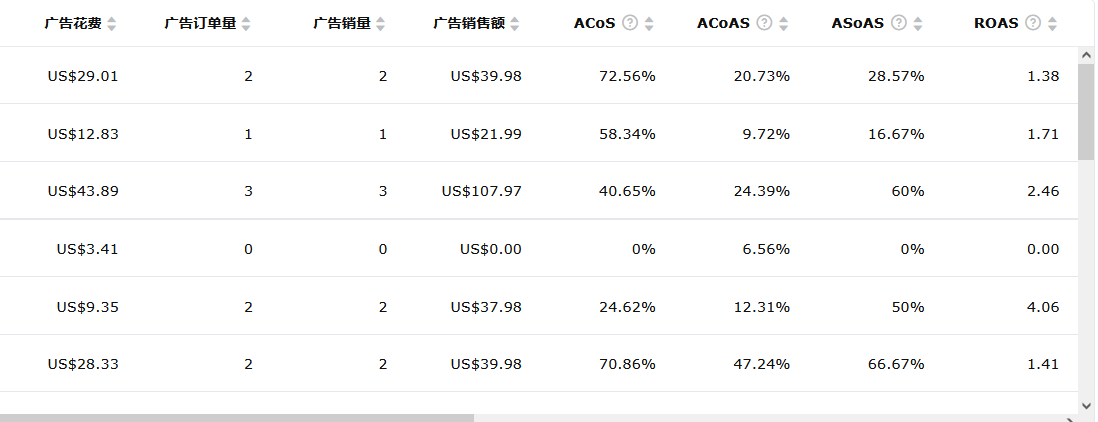Viewport: 1098px width, 422px height.
Task: Toggle ROAS column sort arrows
Action: (1052, 24)
